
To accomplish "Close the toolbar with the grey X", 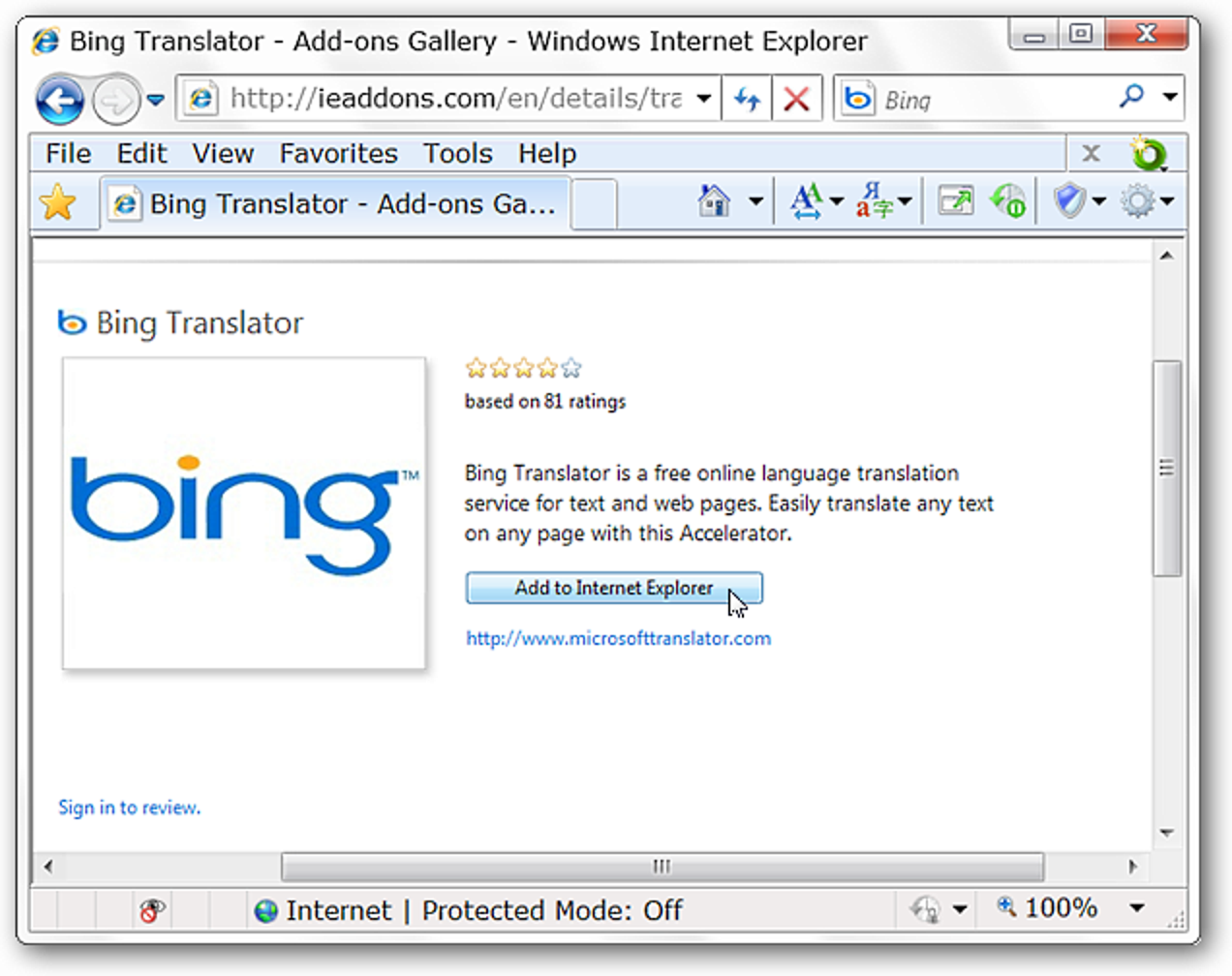I will coord(1091,153).
